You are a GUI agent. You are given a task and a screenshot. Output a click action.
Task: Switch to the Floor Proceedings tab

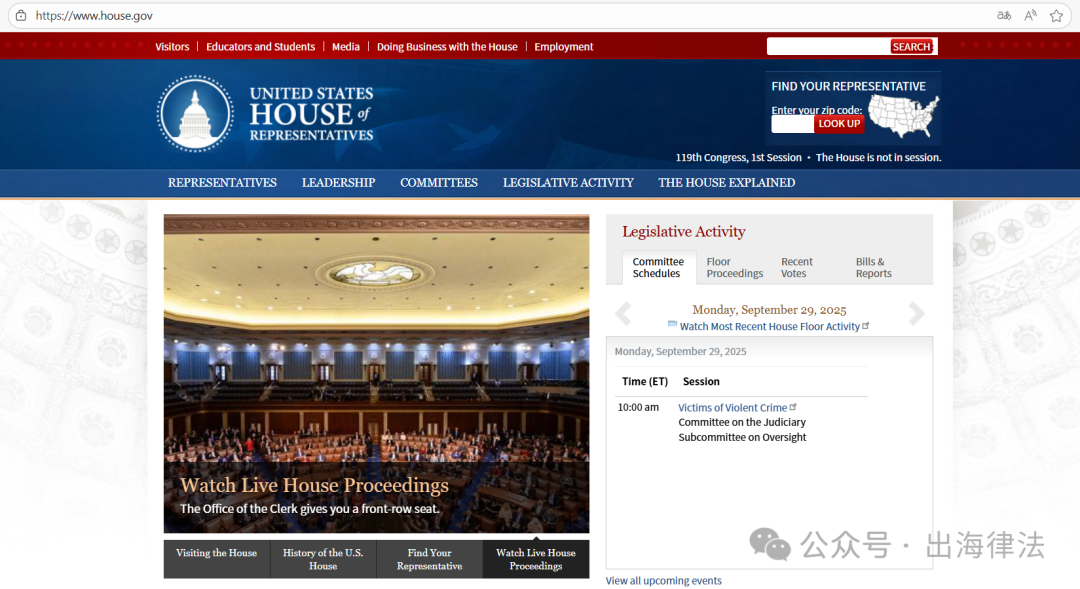(x=734, y=267)
